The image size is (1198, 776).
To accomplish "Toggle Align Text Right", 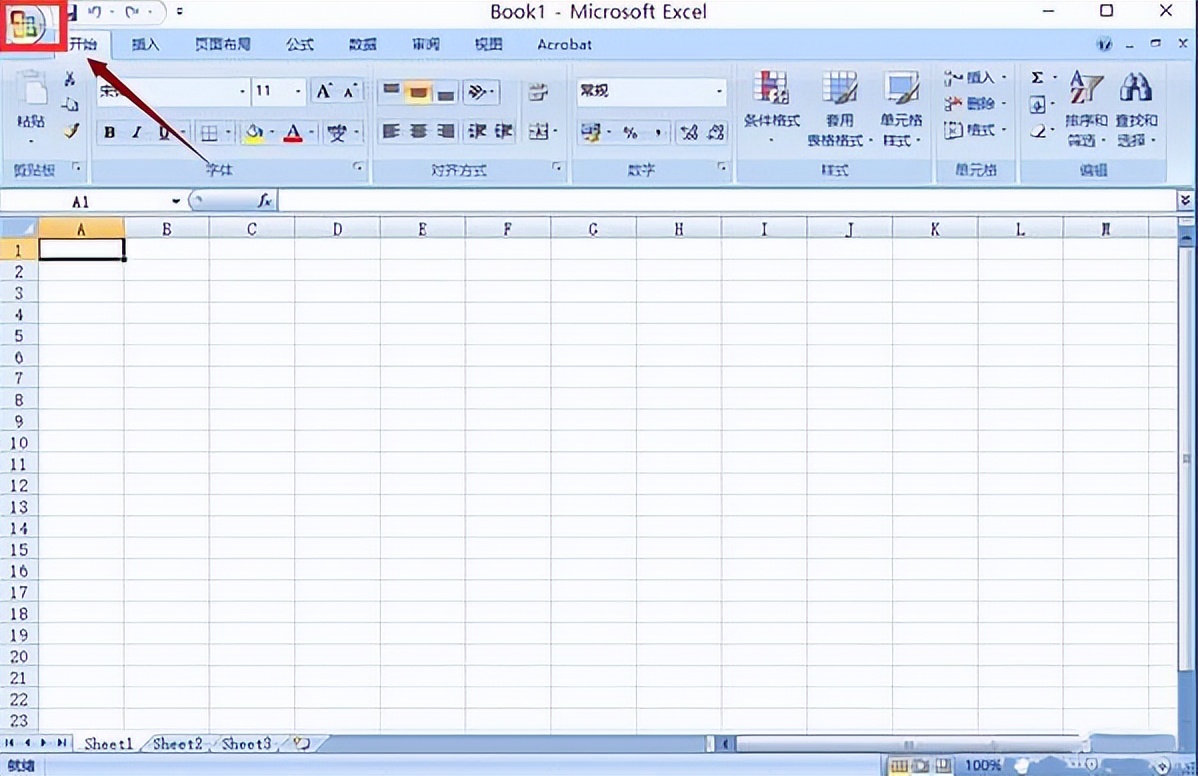I will point(445,132).
